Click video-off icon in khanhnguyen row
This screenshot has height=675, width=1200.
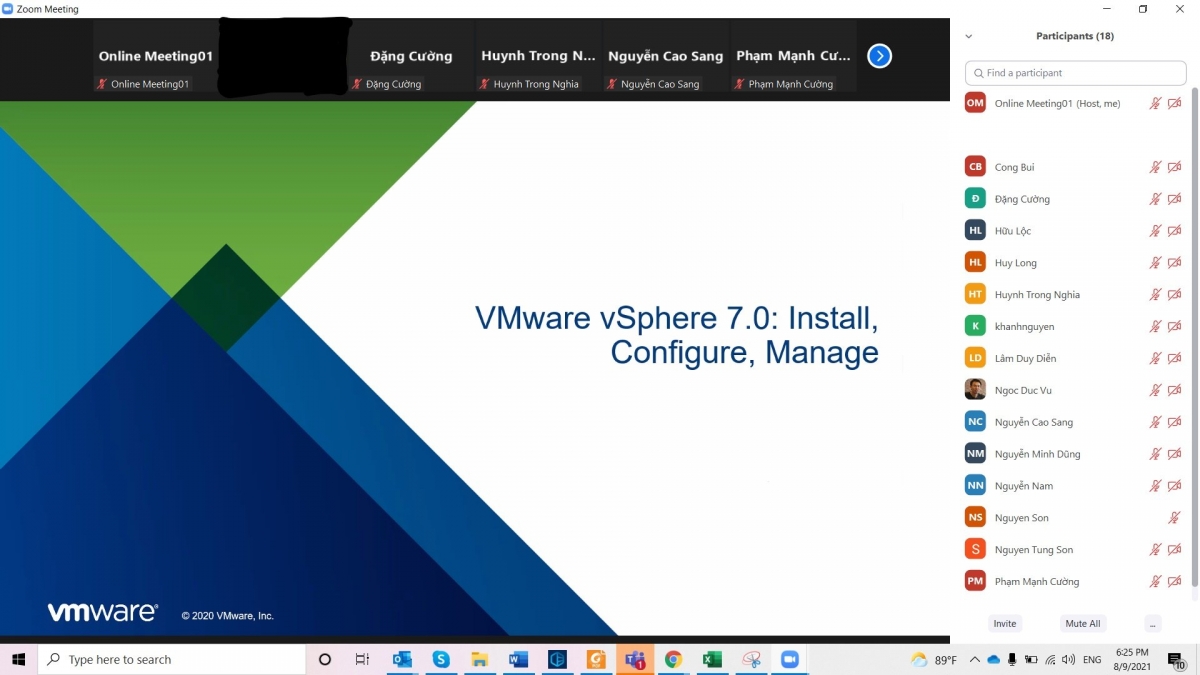[x=1175, y=326]
